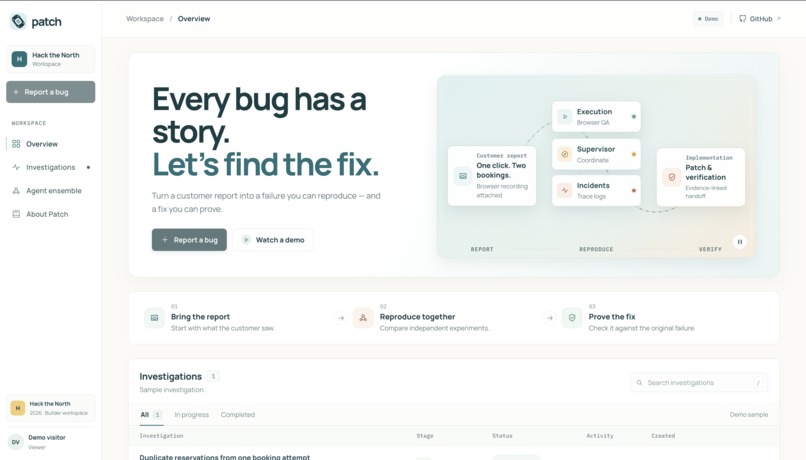The width and height of the screenshot is (806, 460).
Task: Click arrow after Bring the report step
Action: tap(341, 318)
